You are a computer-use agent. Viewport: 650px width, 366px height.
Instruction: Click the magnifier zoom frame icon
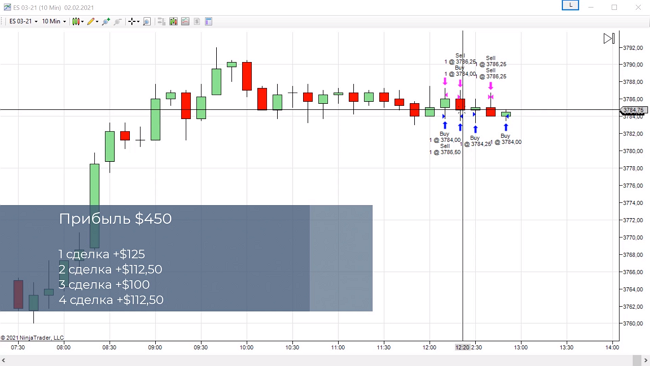point(147,22)
